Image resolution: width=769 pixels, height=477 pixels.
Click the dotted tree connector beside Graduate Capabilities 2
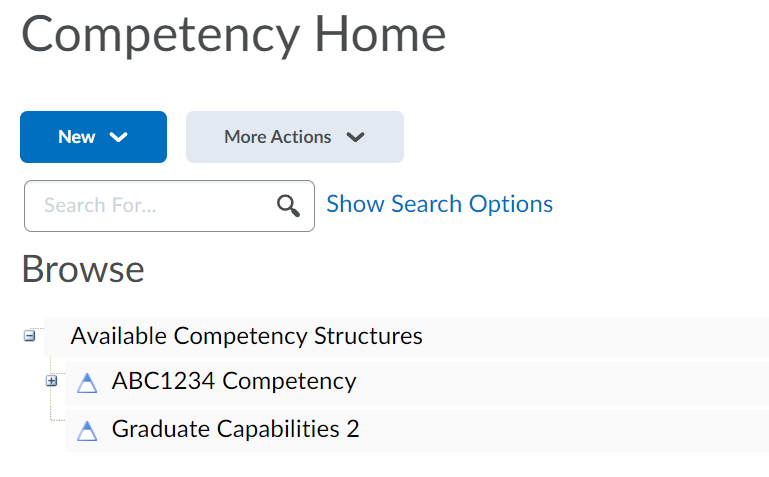(57, 414)
